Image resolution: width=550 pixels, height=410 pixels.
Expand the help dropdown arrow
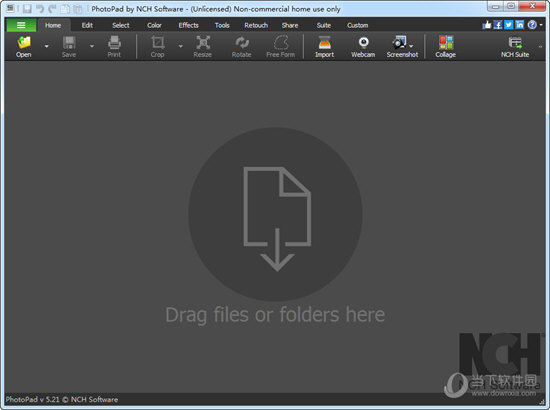coord(541,25)
